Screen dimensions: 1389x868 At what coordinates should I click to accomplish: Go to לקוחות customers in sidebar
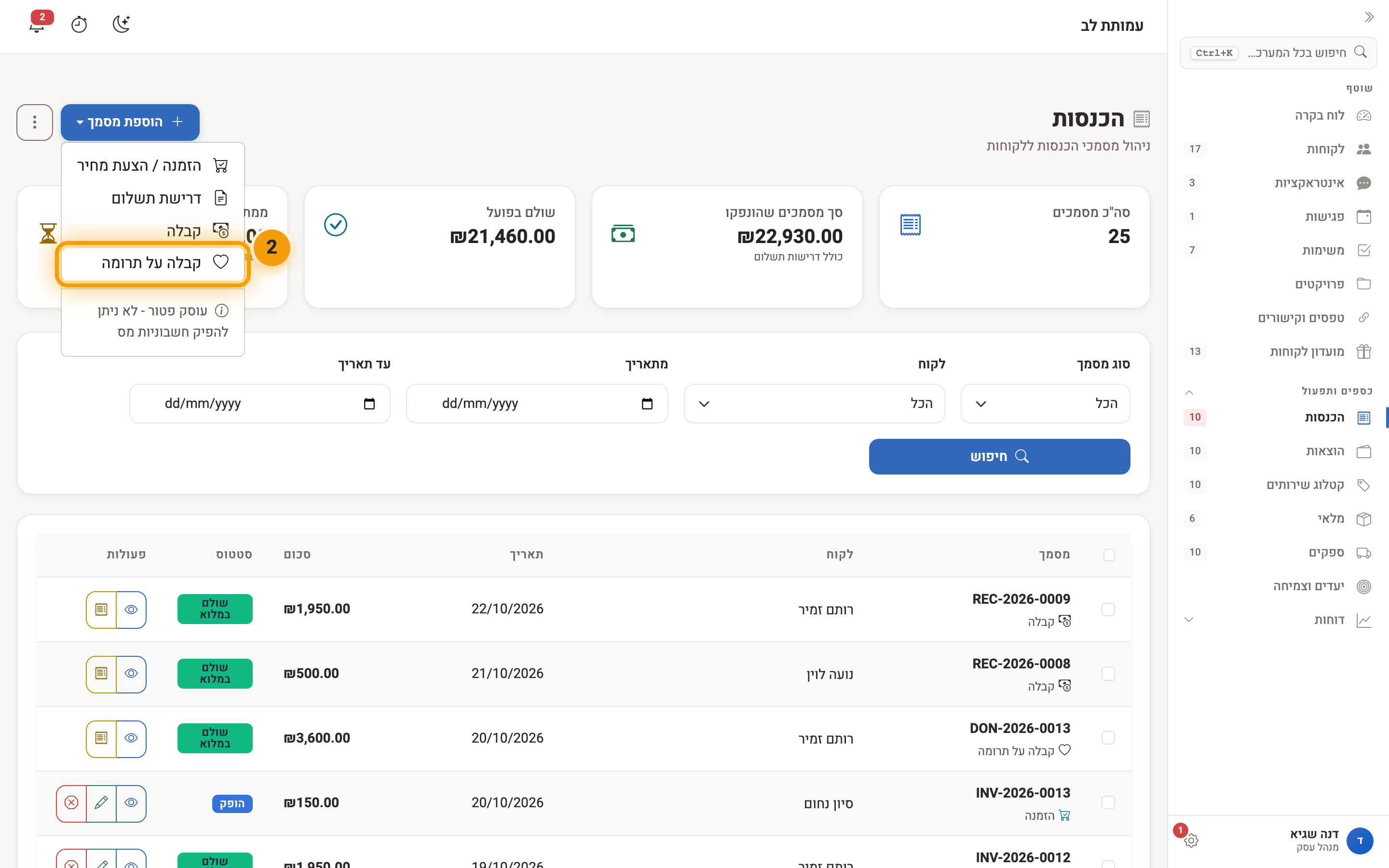tap(1278, 149)
